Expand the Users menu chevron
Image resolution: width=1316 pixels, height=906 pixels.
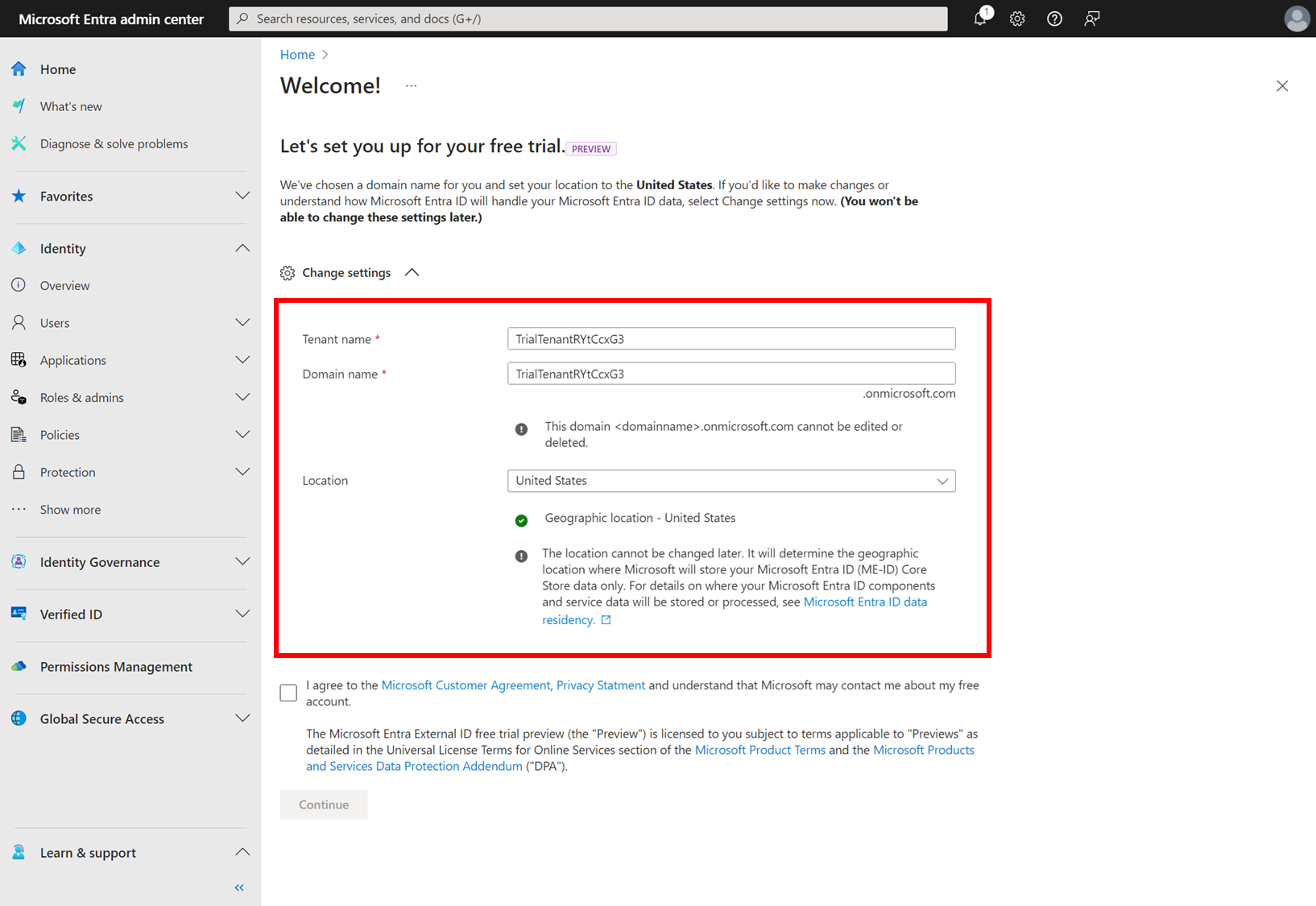coord(242,322)
